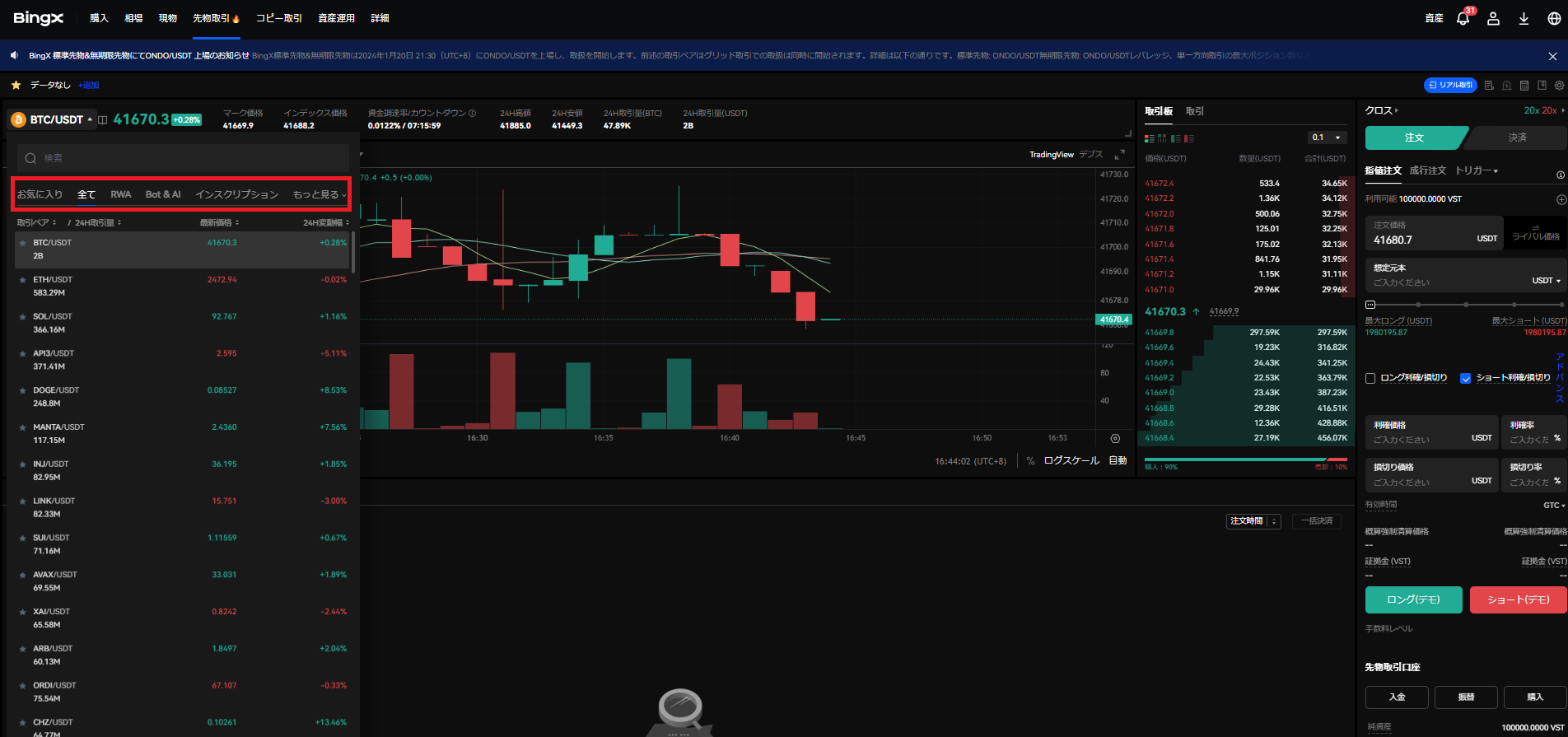Select the 成行注文 order tab

point(1427,170)
